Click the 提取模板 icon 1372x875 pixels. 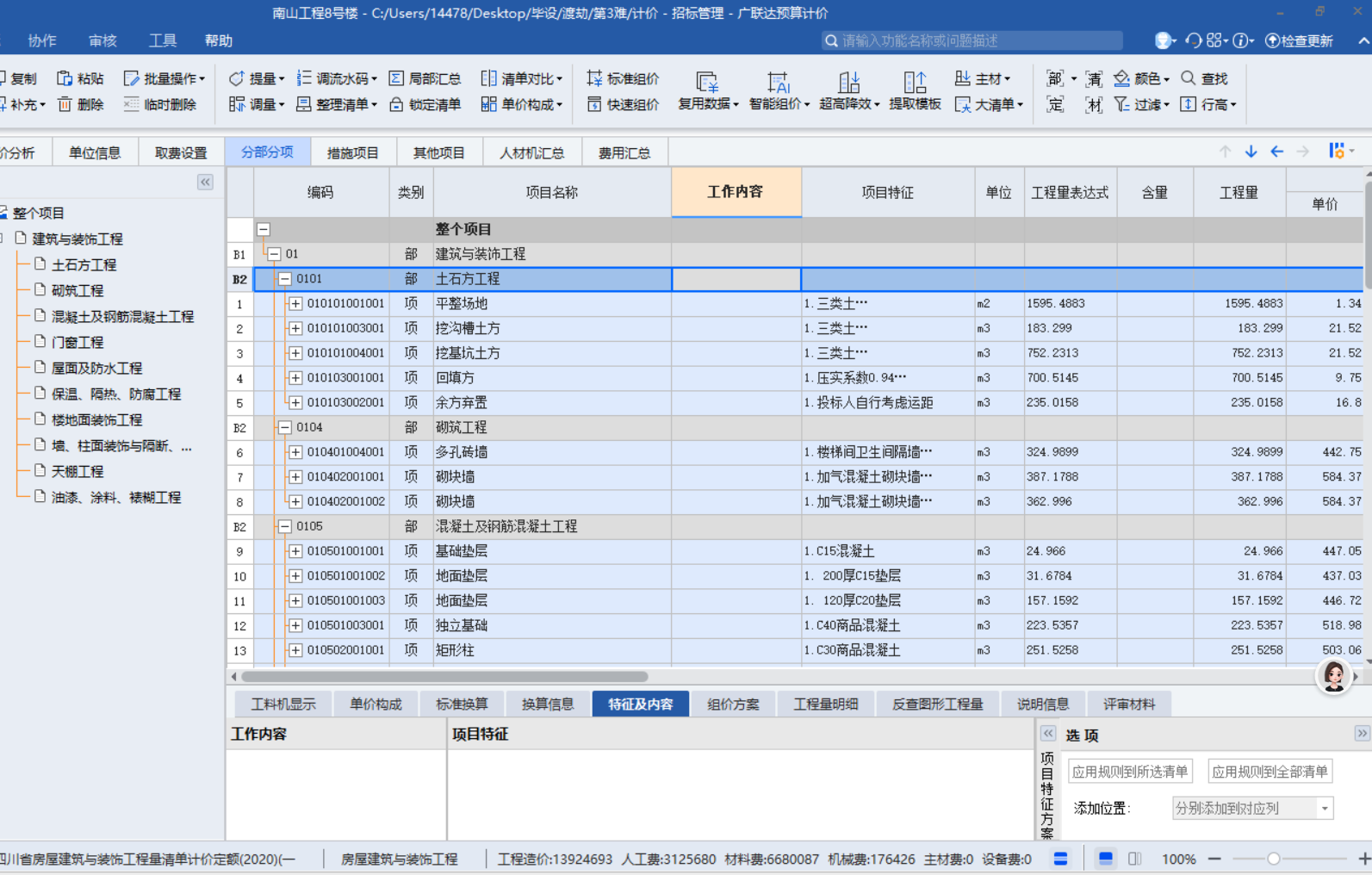click(915, 82)
